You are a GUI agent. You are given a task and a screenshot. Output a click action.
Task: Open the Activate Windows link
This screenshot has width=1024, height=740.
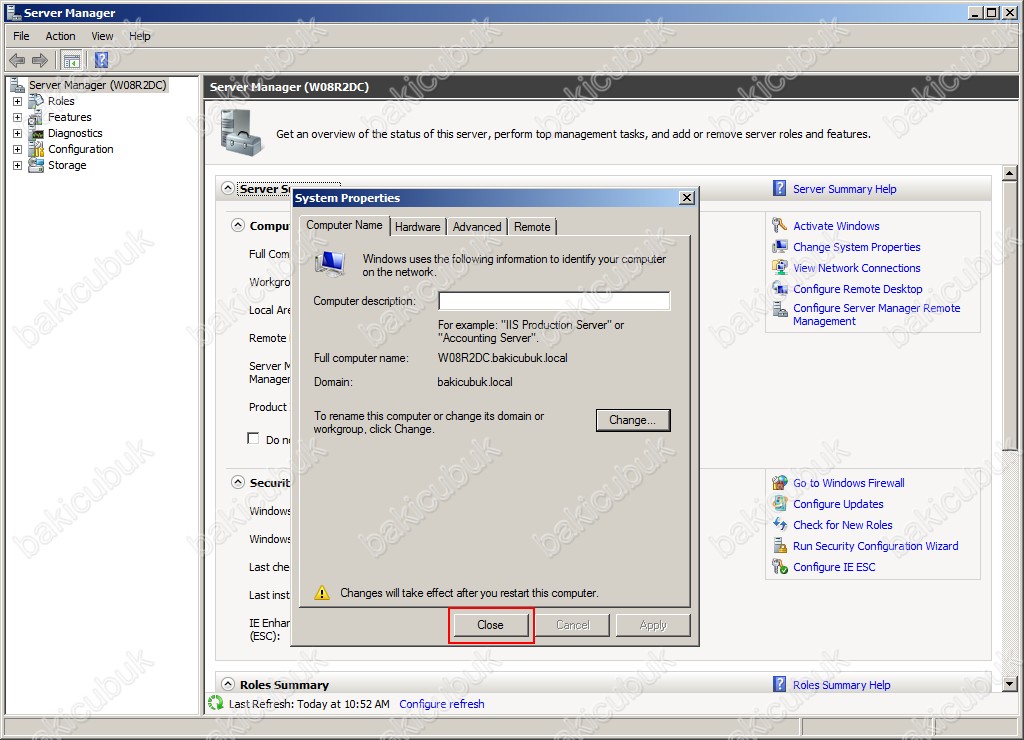(836, 226)
